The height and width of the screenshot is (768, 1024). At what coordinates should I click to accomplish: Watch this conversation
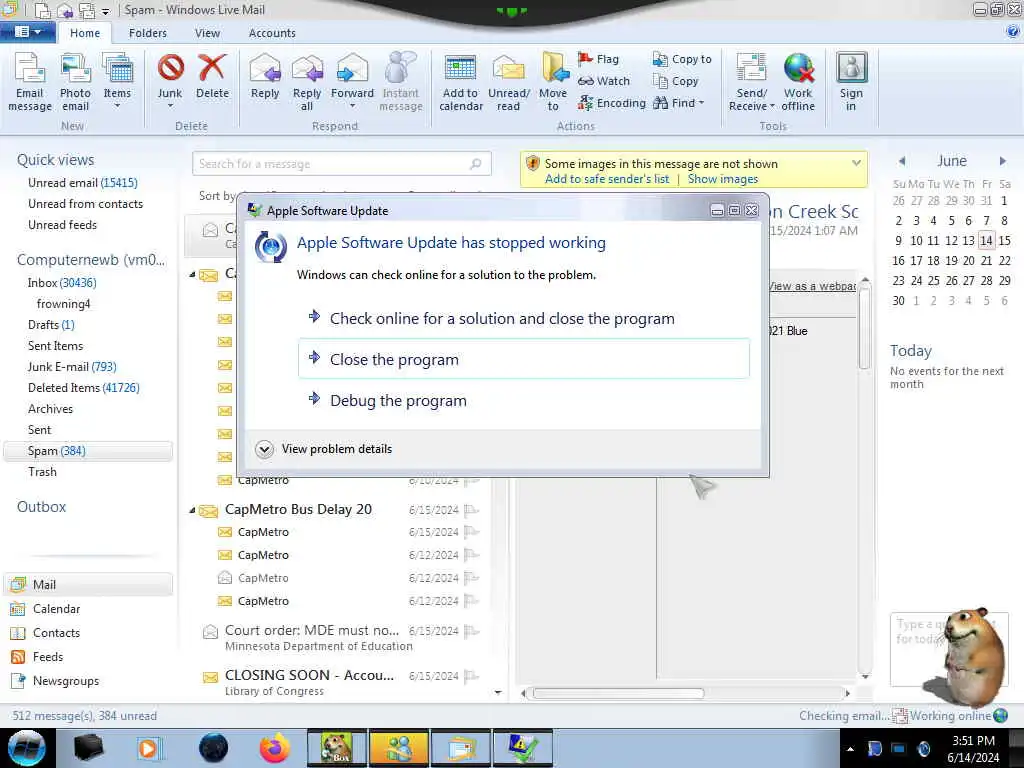pyautogui.click(x=604, y=81)
